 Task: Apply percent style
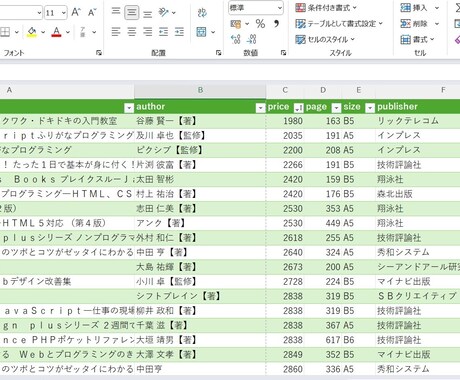point(260,24)
